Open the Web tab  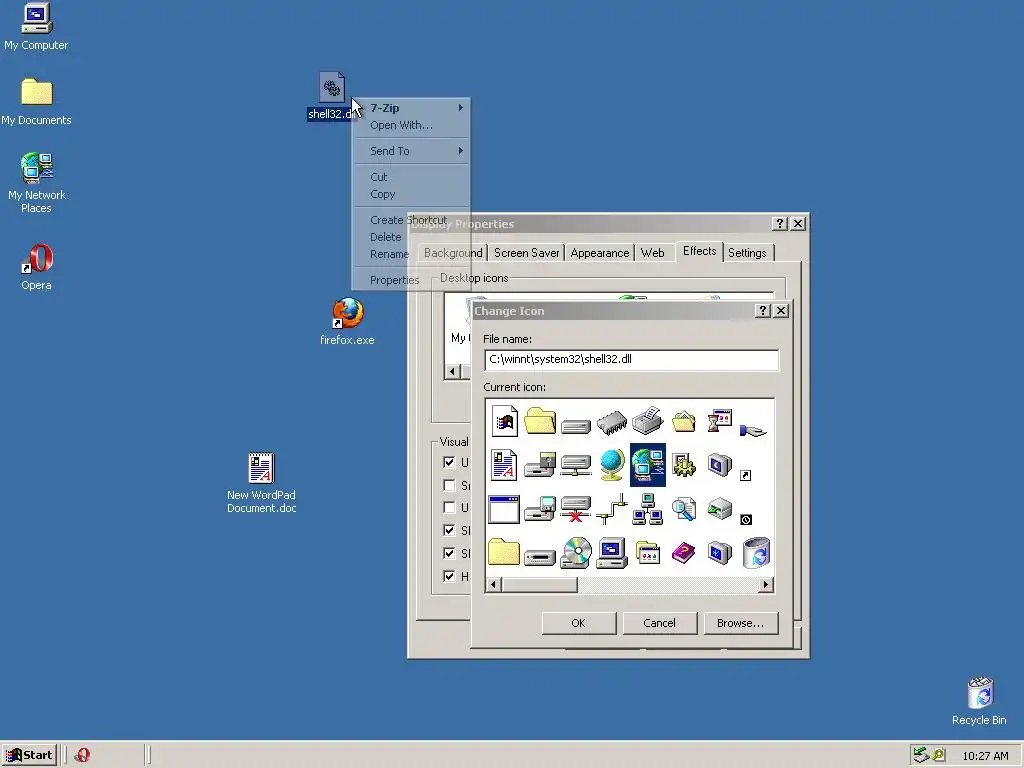pyautogui.click(x=652, y=253)
